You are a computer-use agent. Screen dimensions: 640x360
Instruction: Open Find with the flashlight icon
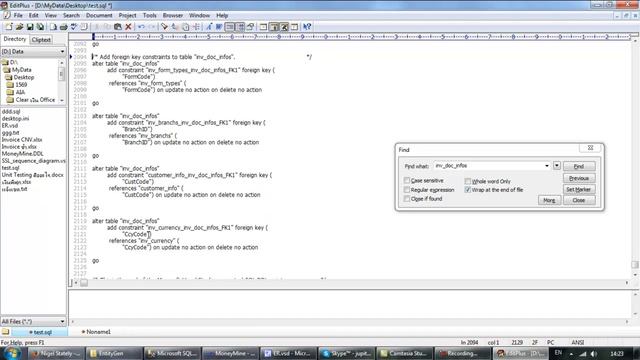pyautogui.click(x=164, y=27)
